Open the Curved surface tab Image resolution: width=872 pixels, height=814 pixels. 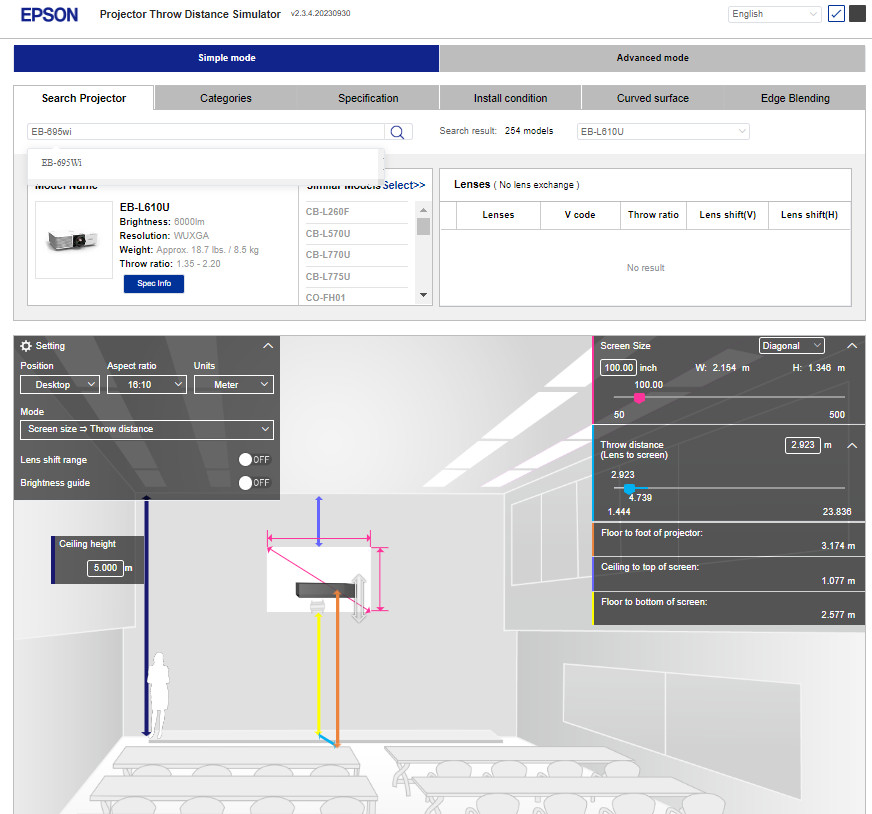click(x=652, y=98)
